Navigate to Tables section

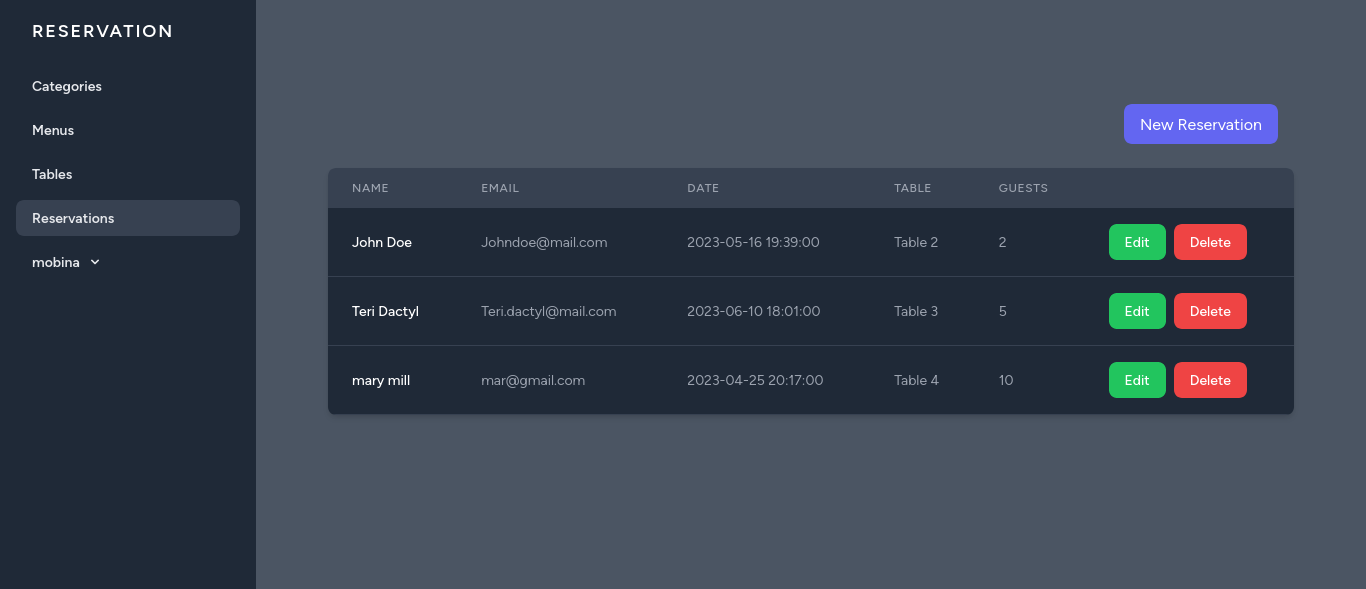coord(128,174)
